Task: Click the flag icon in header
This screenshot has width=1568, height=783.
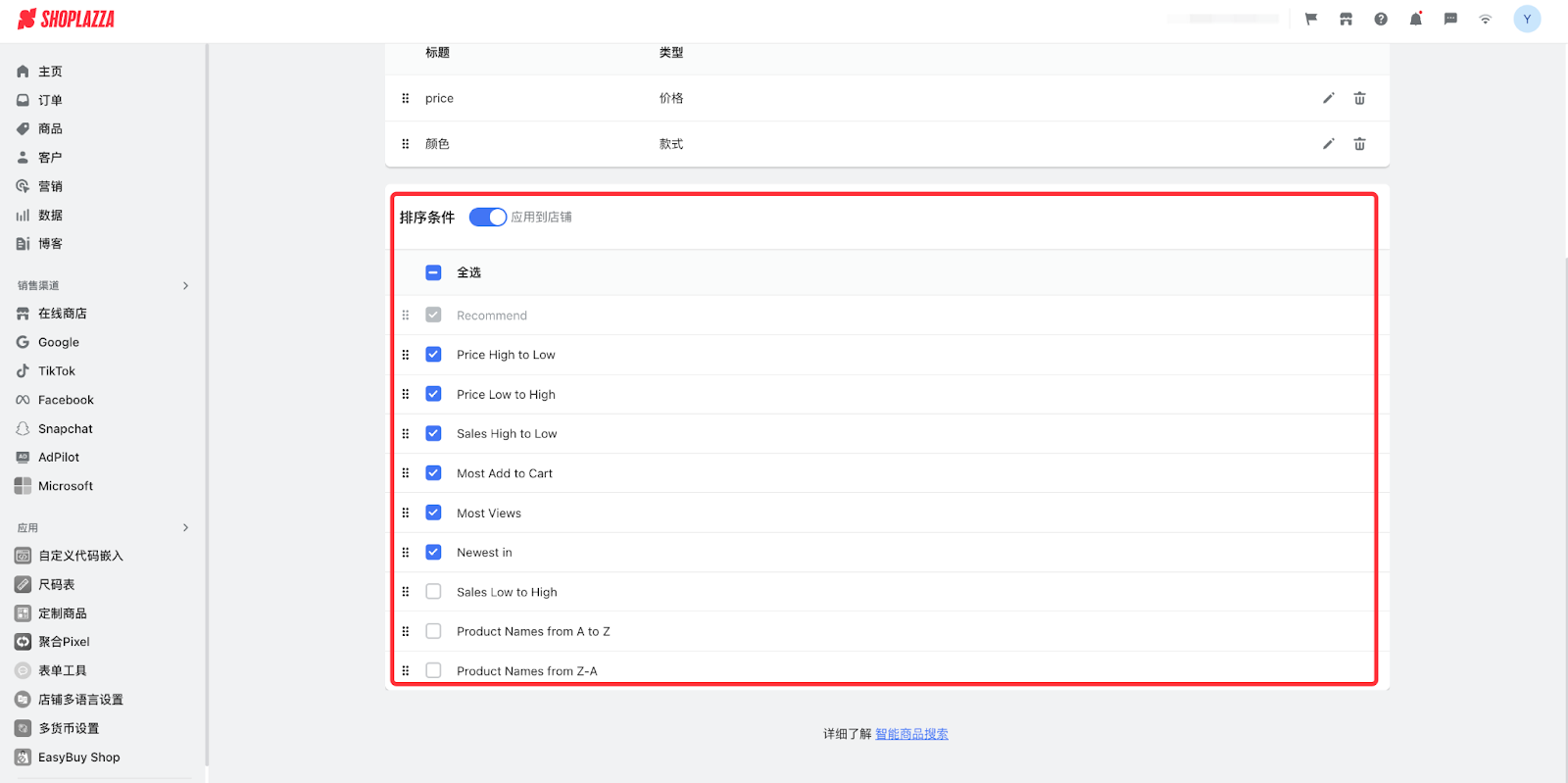Action: pos(1311,20)
